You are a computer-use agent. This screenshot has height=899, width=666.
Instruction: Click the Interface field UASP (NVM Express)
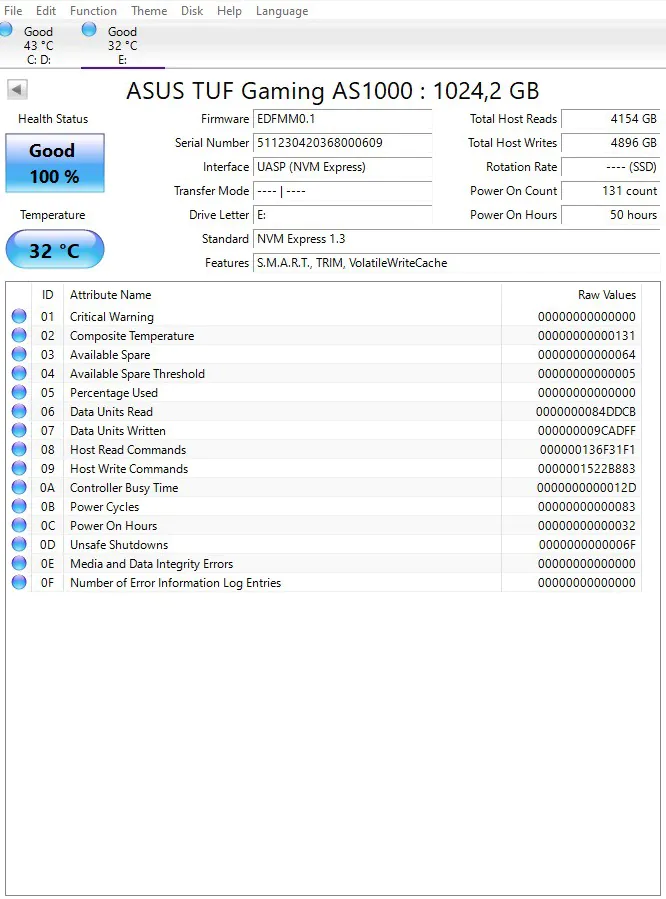tap(342, 167)
